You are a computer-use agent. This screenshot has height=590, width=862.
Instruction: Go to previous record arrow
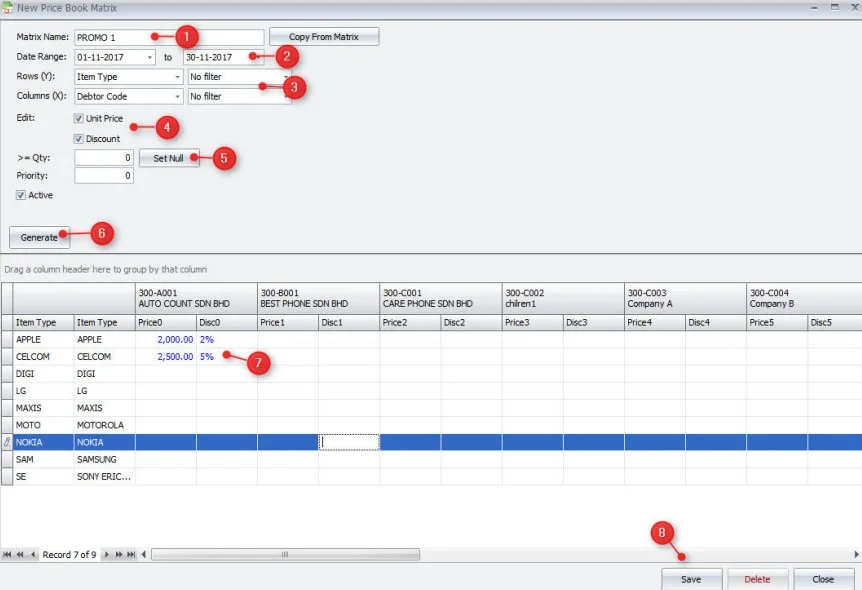tap(33, 554)
